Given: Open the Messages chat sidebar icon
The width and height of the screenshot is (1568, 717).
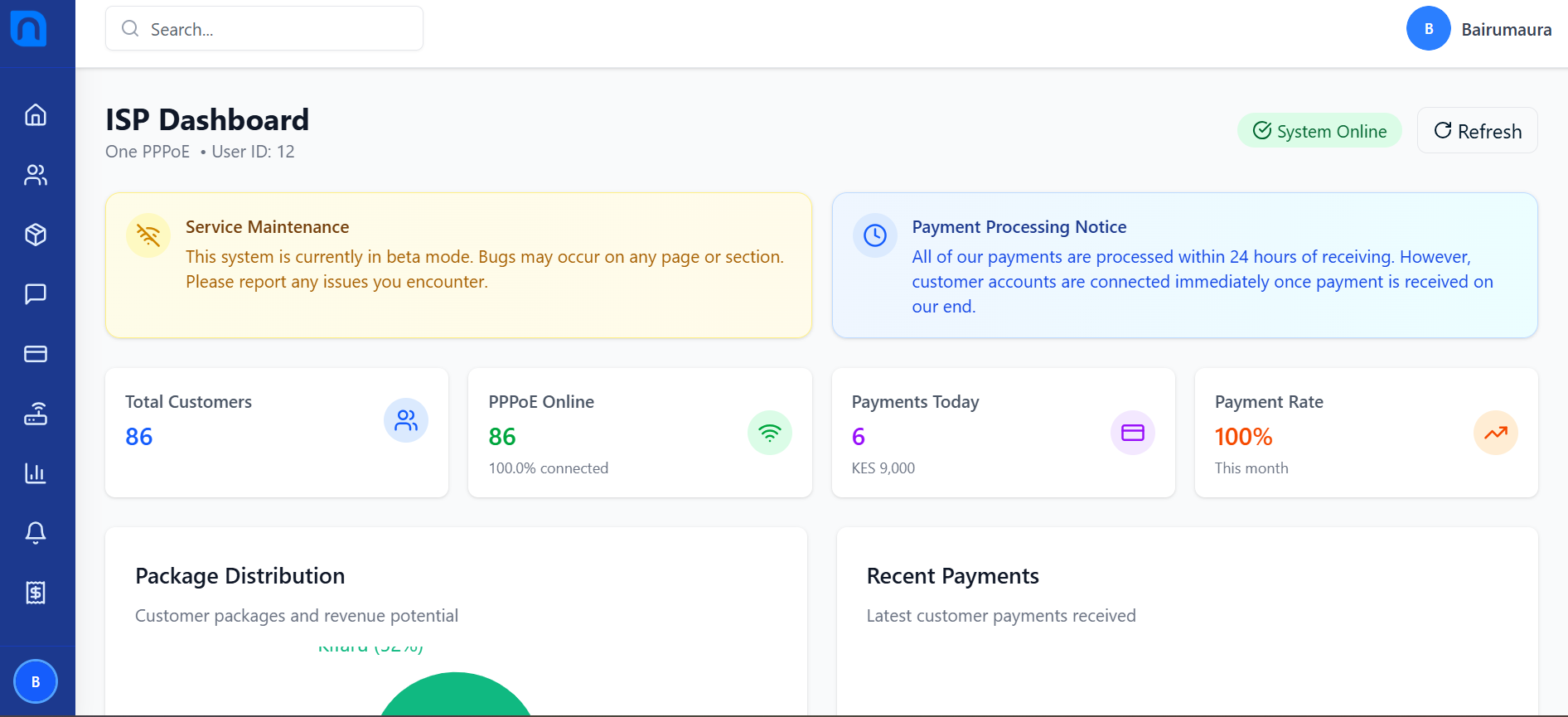Looking at the screenshot, I should [36, 294].
